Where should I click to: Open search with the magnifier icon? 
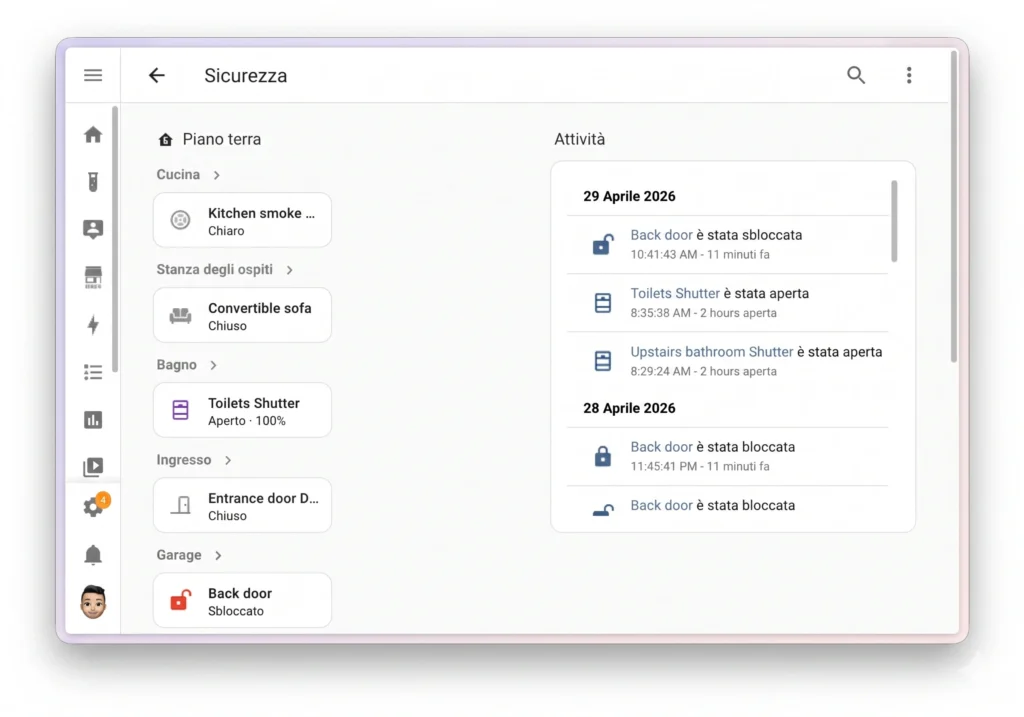[x=856, y=75]
